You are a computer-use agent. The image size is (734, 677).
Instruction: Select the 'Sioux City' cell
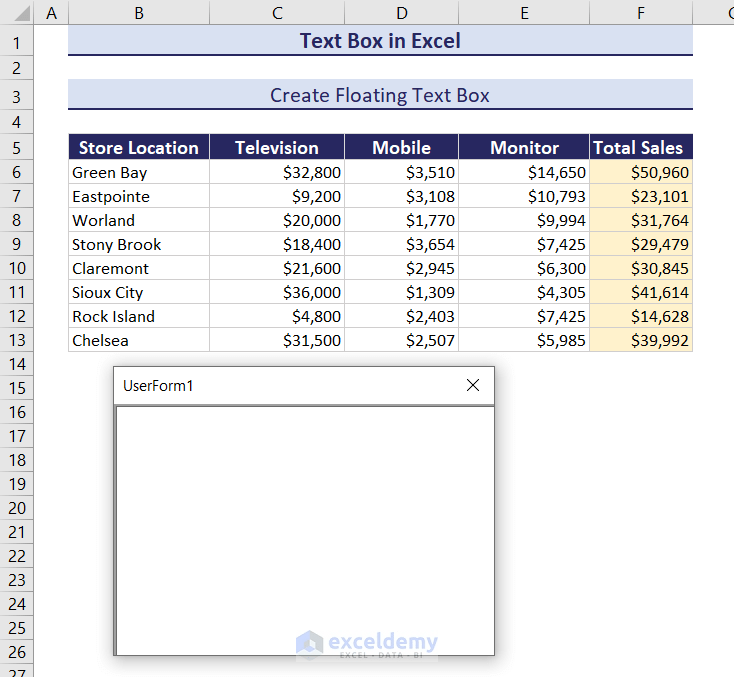pyautogui.click(x=139, y=292)
